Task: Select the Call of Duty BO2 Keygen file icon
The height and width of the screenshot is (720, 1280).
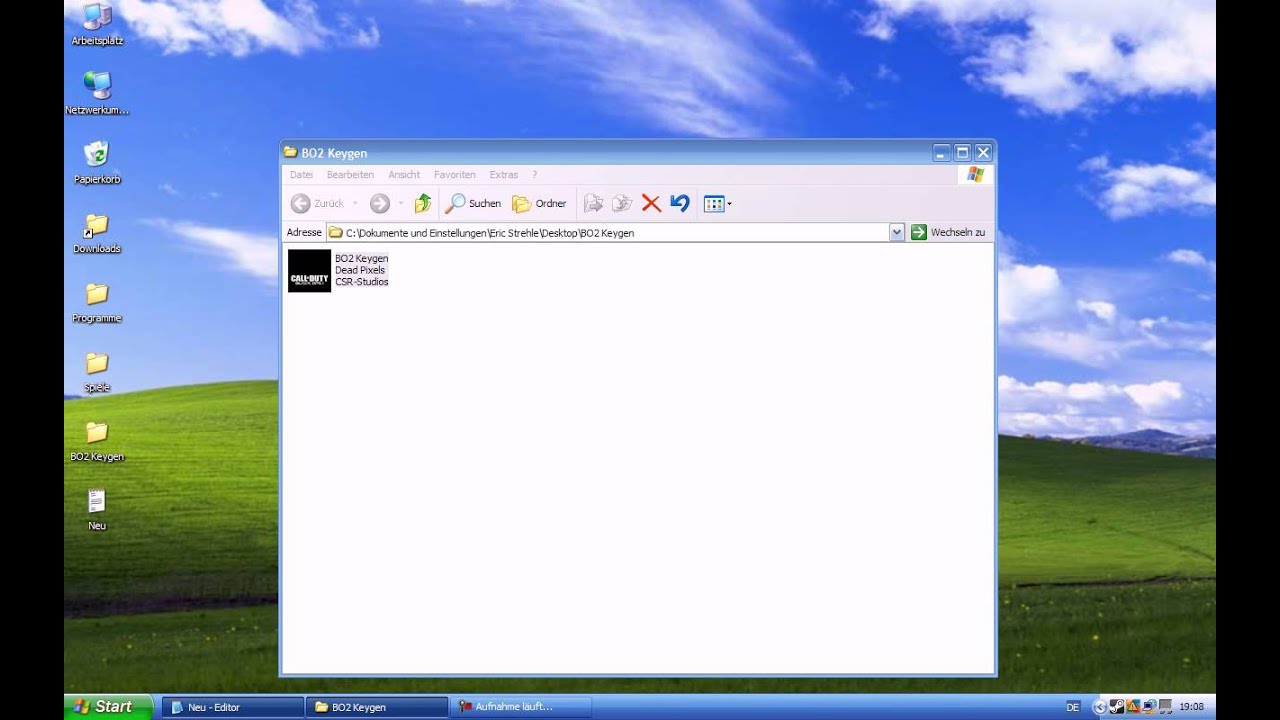Action: tap(309, 270)
